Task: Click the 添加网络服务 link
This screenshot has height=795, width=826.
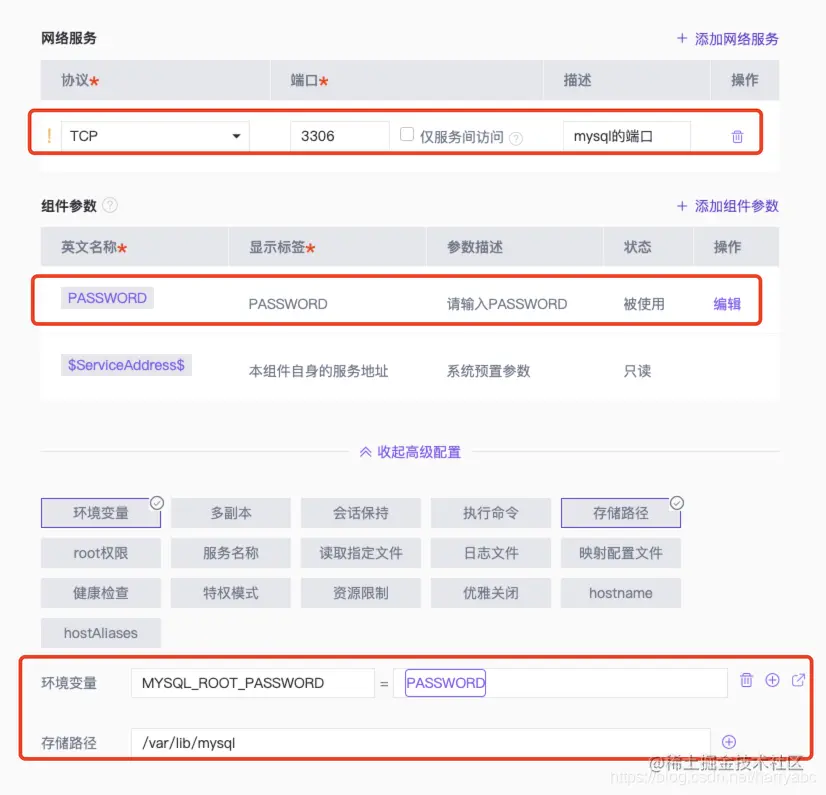Action: coord(733,38)
